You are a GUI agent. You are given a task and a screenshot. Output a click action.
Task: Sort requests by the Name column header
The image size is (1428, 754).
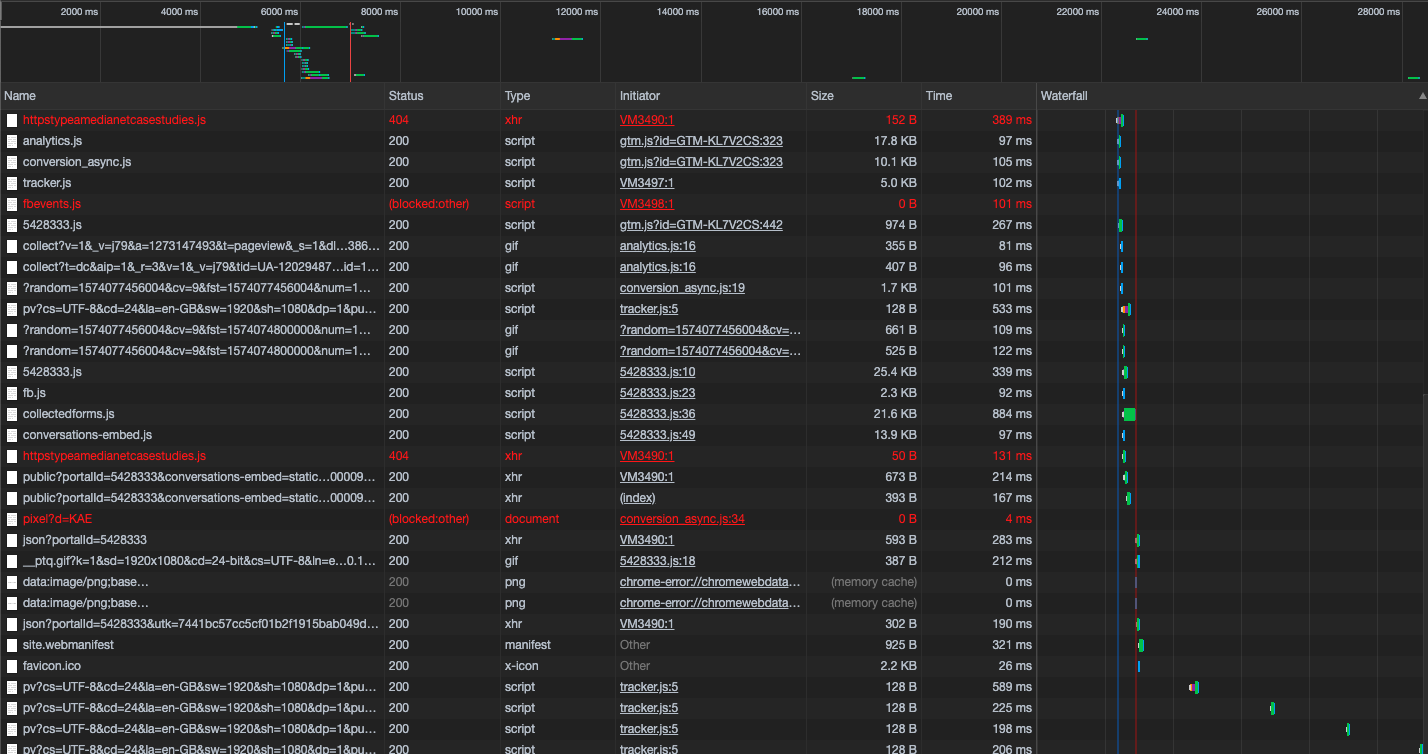tap(193, 96)
